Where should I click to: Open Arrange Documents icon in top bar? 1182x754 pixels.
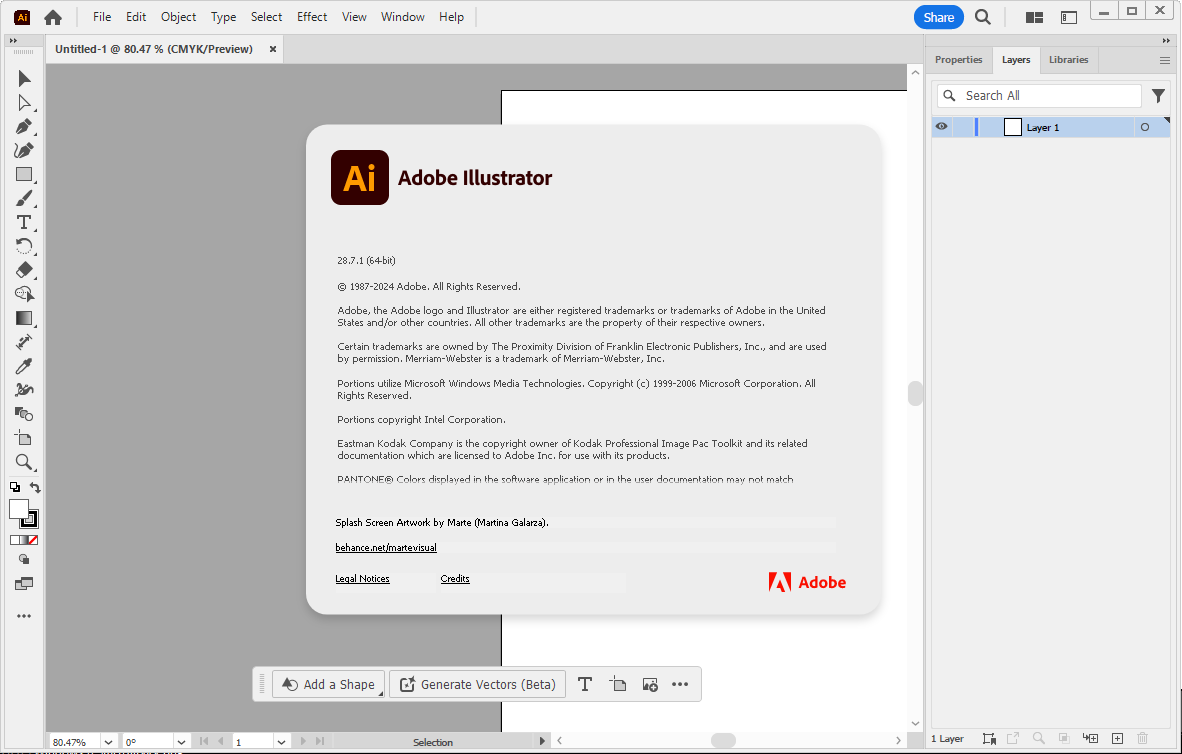coord(1034,17)
